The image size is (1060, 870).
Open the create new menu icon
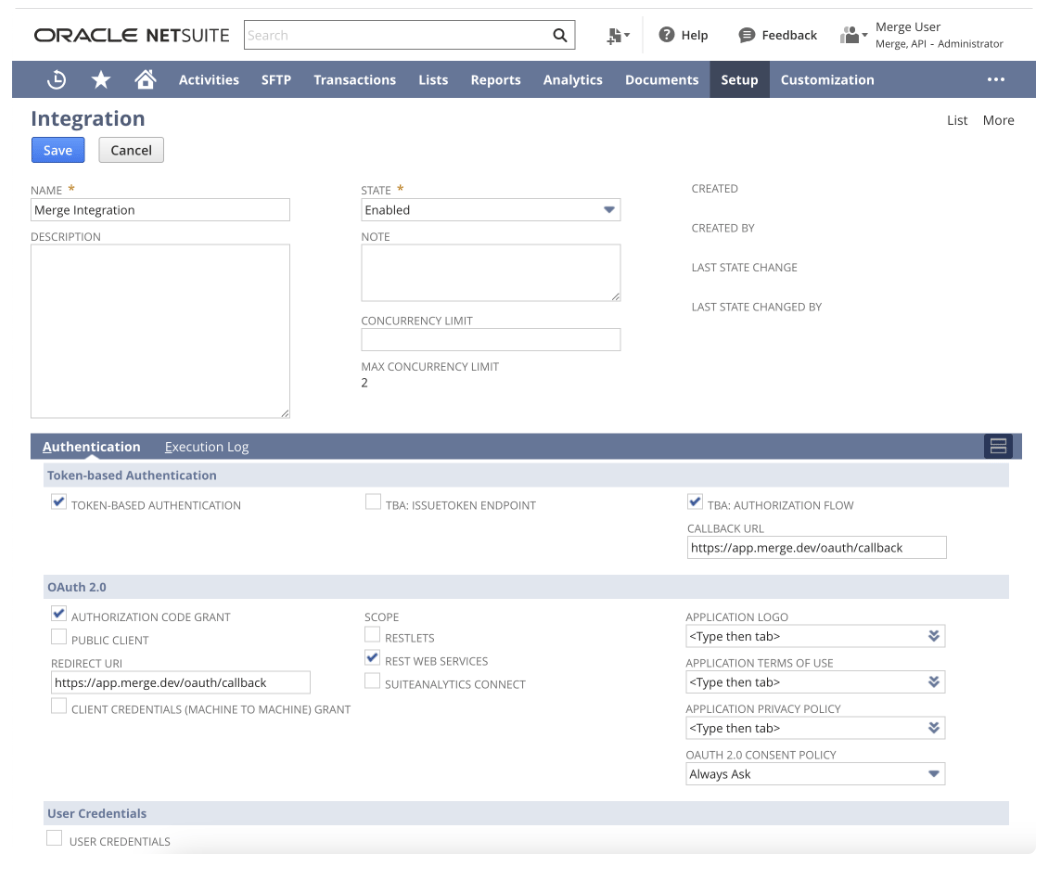point(618,36)
